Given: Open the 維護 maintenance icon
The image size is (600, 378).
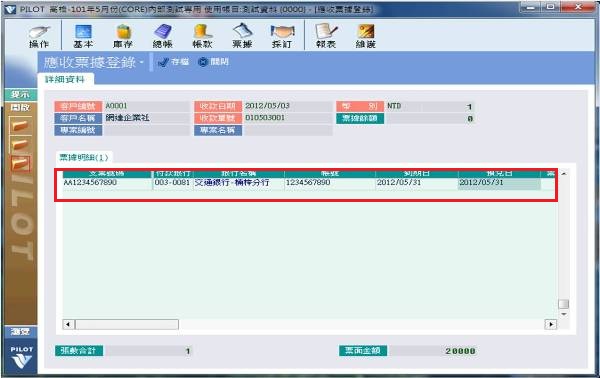Looking at the screenshot, I should coord(366,37).
